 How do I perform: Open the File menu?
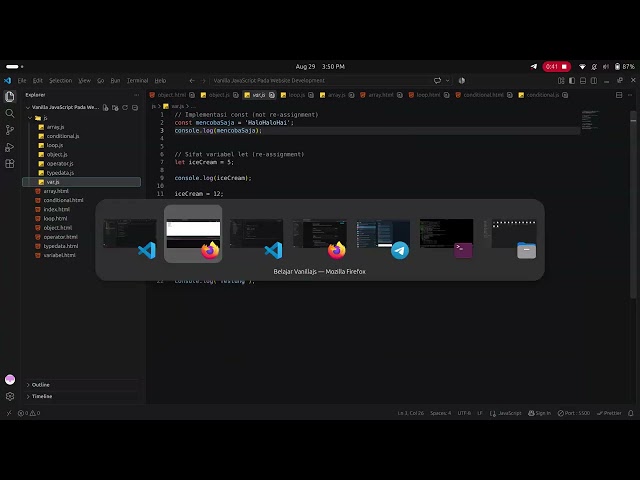(x=22, y=80)
